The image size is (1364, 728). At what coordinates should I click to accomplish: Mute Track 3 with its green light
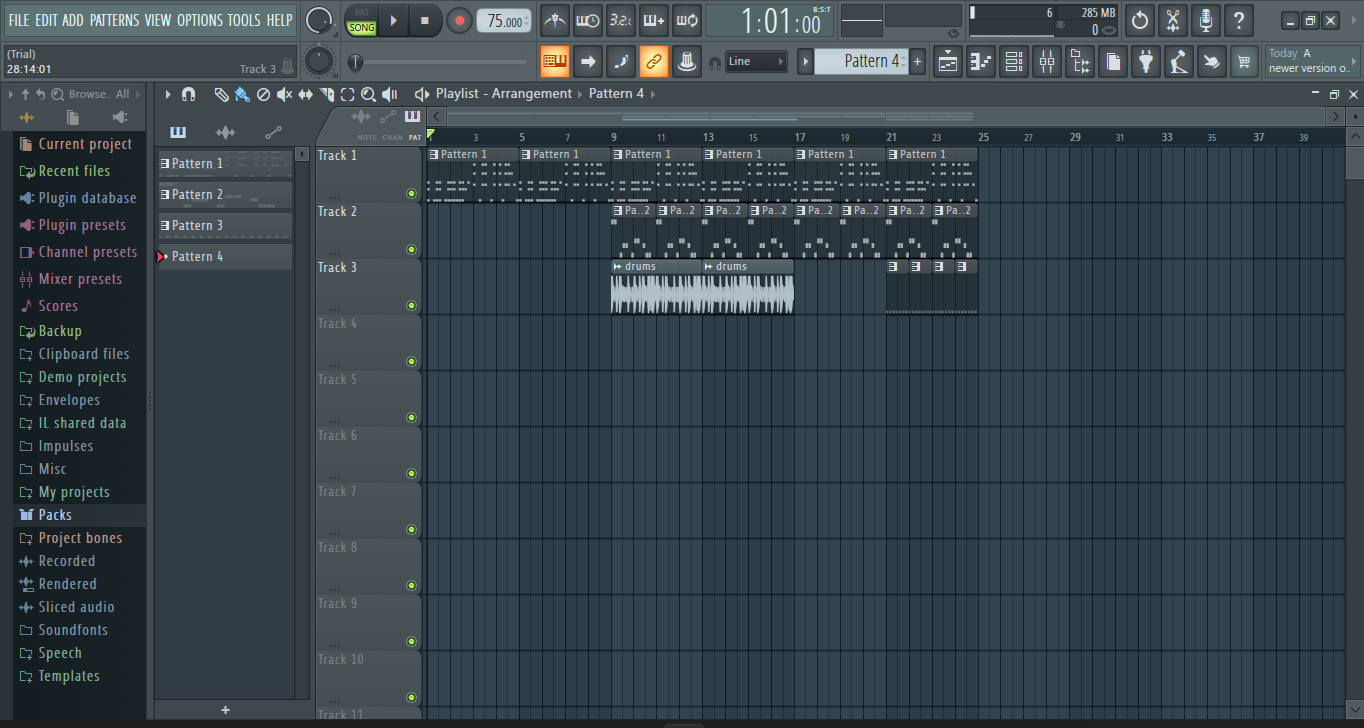(411, 305)
